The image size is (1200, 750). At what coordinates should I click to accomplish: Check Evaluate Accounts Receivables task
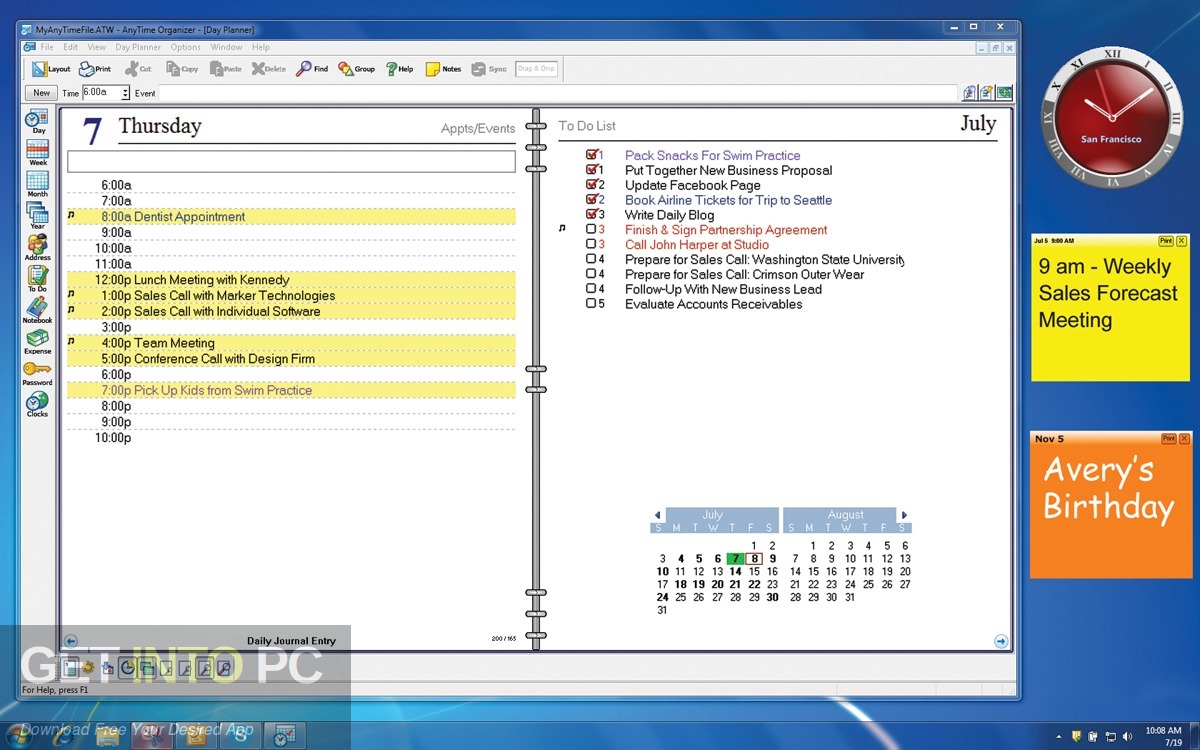click(591, 304)
